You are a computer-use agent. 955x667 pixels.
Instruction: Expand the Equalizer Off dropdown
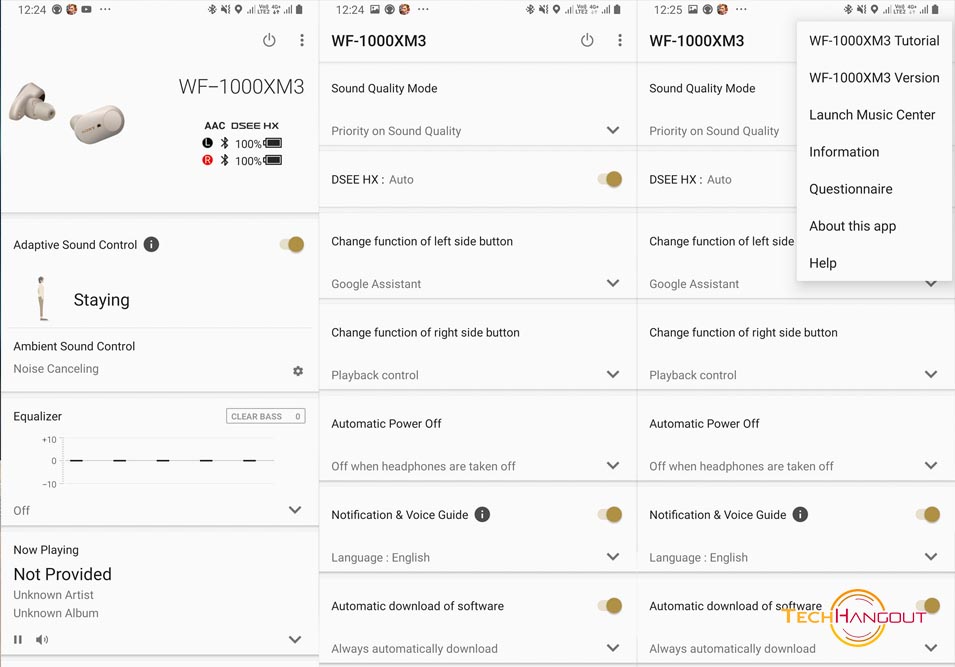(295, 510)
